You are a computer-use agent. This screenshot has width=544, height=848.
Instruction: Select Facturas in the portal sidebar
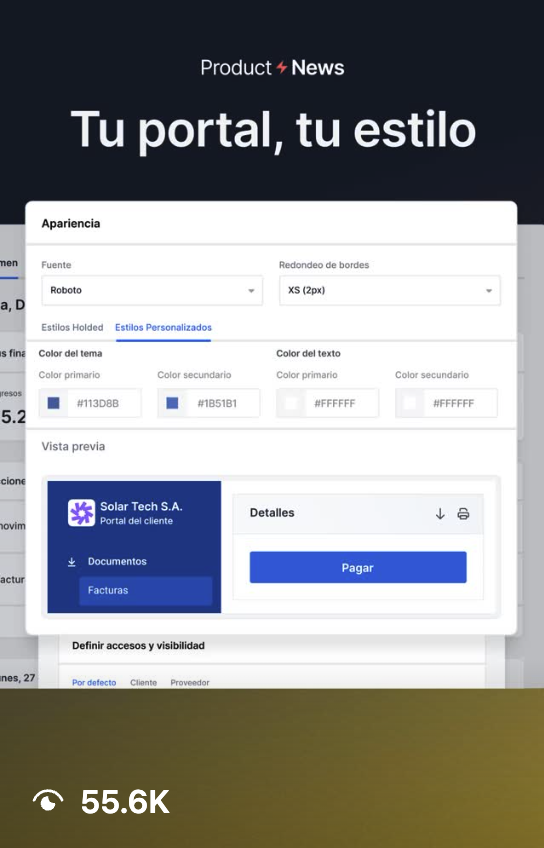(x=145, y=591)
